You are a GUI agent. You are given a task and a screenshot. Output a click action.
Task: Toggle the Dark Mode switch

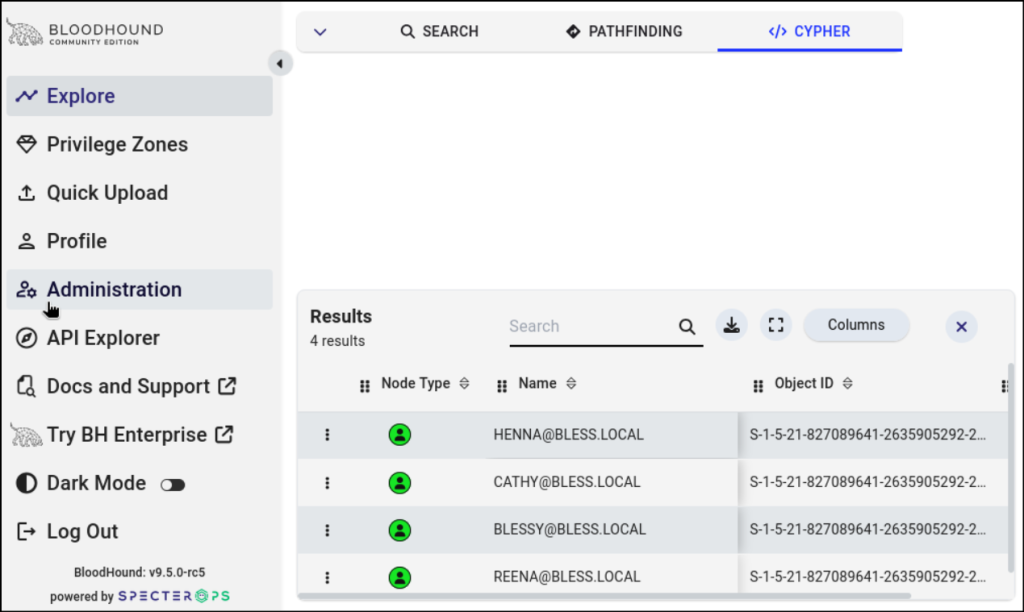(173, 485)
